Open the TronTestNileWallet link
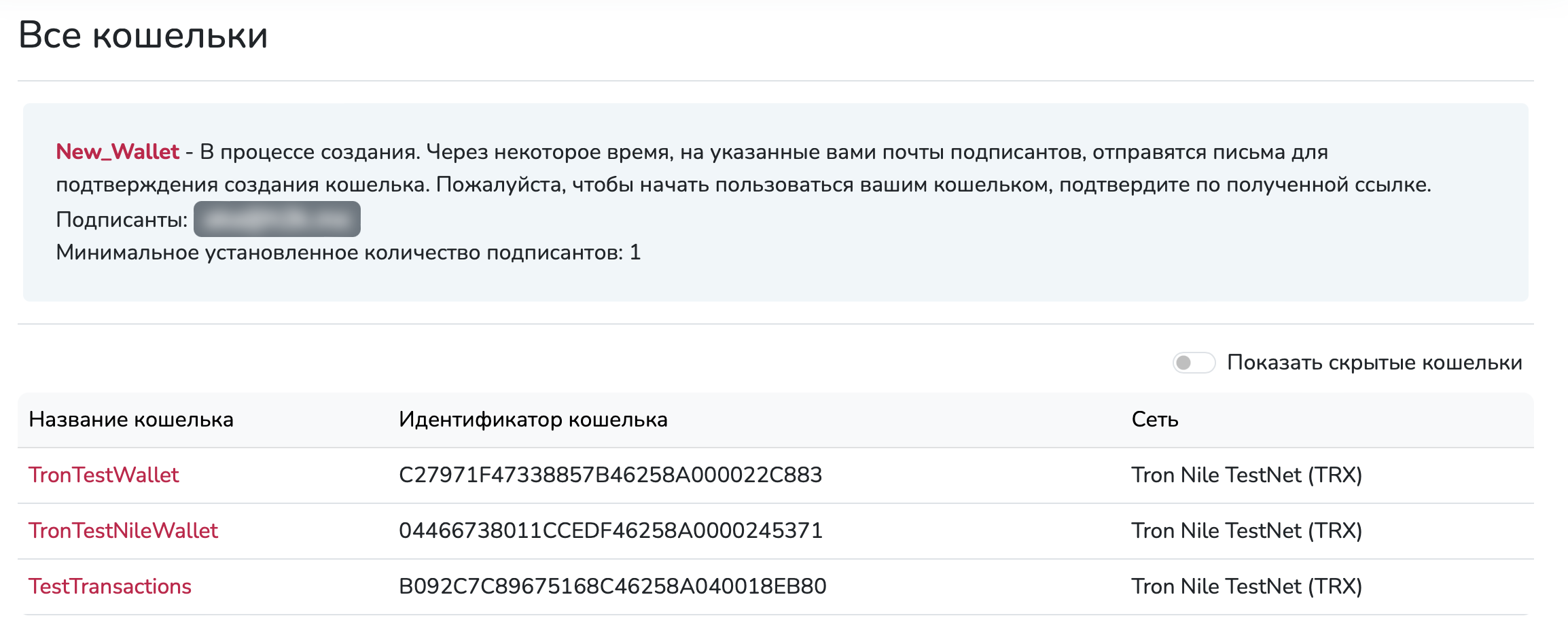Viewport: 1568px width, 633px height. point(123,530)
